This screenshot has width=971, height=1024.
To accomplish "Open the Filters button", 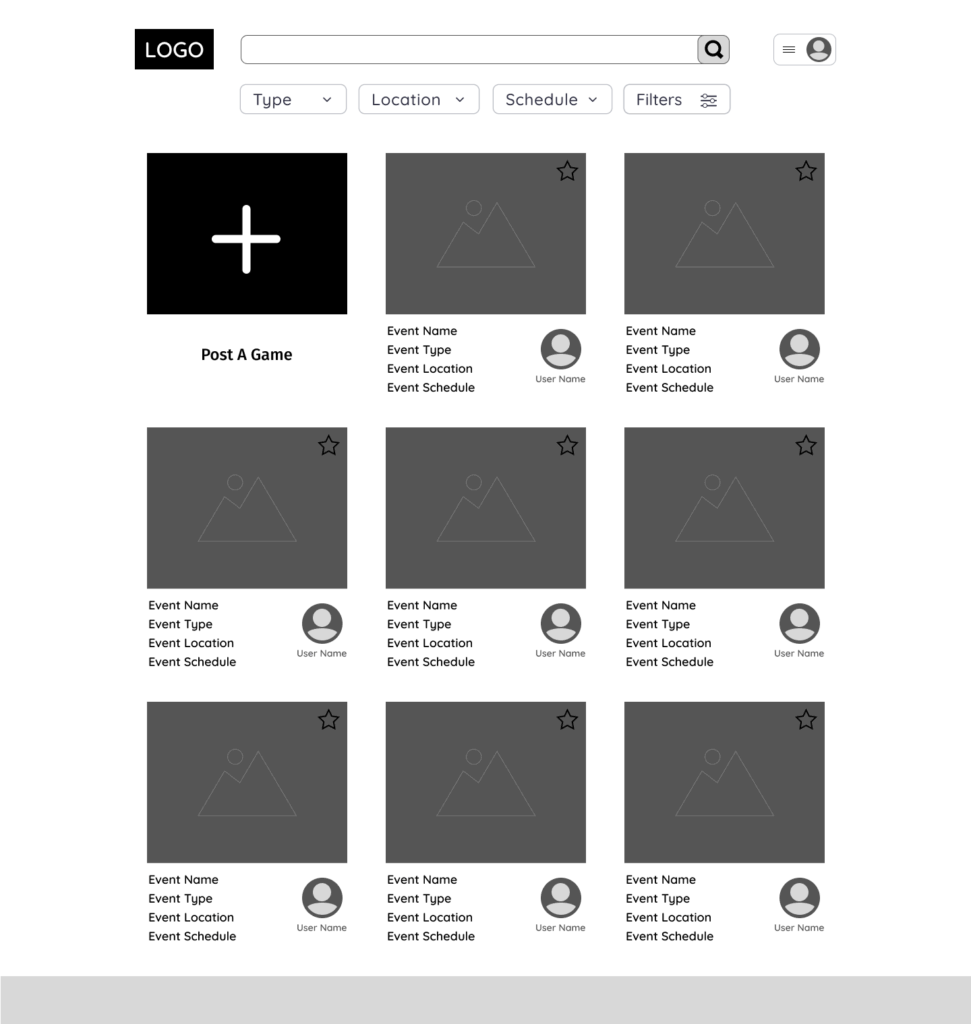I will tap(677, 99).
